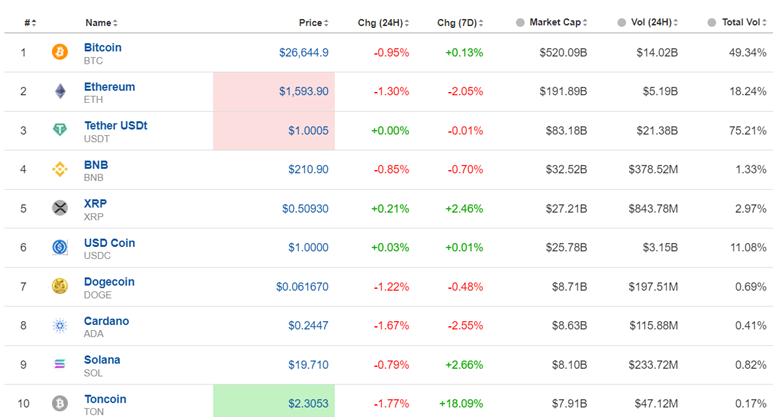Click the Dogecoin logo icon

point(60,286)
